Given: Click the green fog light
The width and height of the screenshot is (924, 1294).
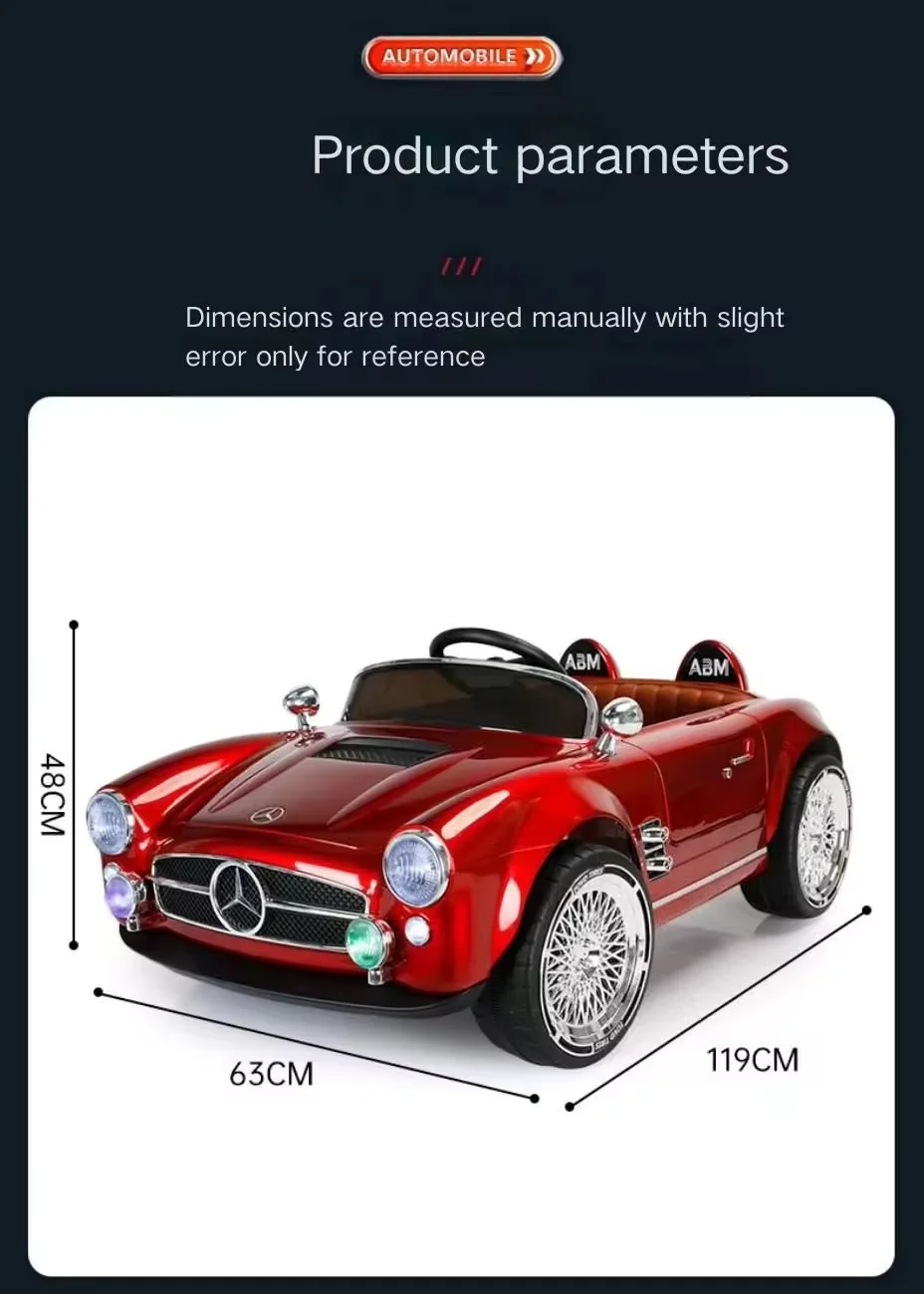Looking at the screenshot, I should point(366,941).
